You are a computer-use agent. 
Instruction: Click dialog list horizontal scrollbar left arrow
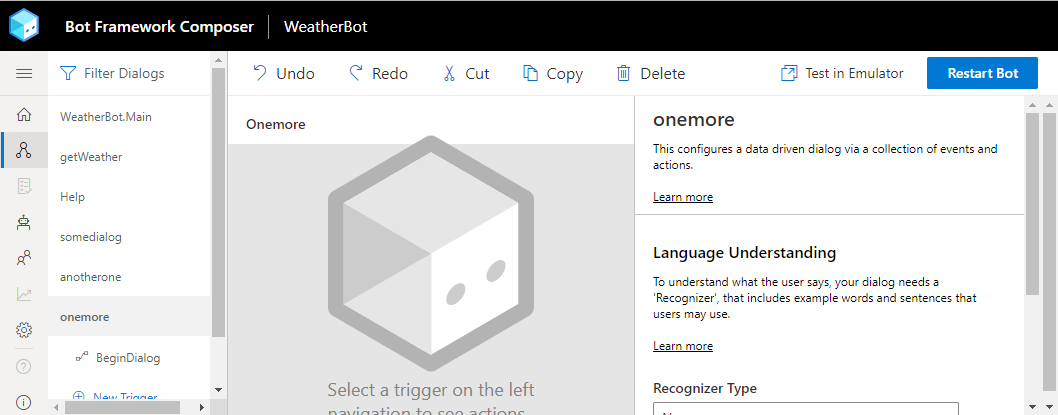(55, 408)
